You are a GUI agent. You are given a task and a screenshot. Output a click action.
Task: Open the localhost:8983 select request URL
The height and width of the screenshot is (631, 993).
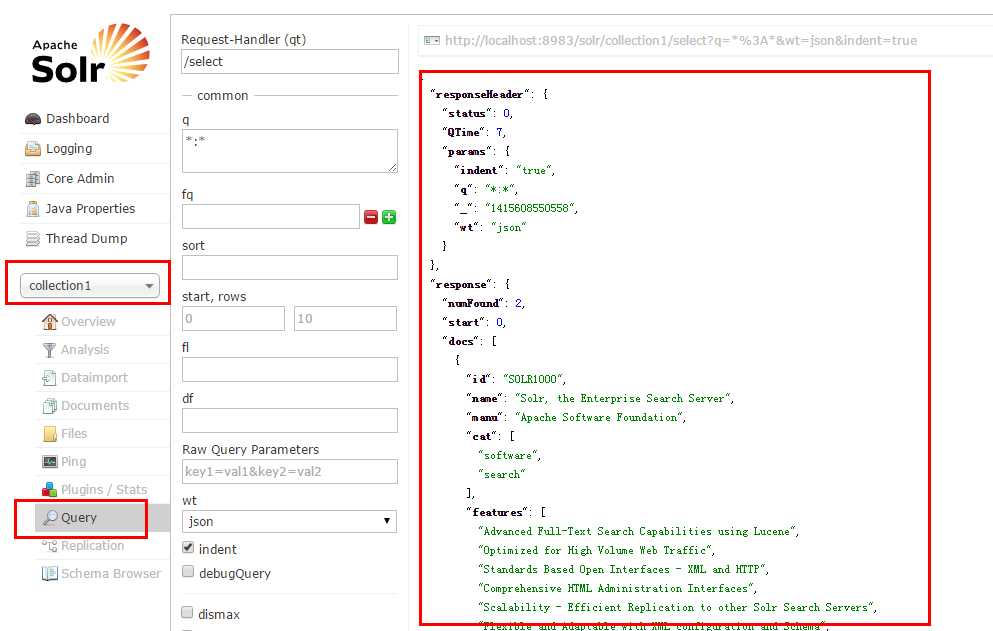tap(681, 41)
